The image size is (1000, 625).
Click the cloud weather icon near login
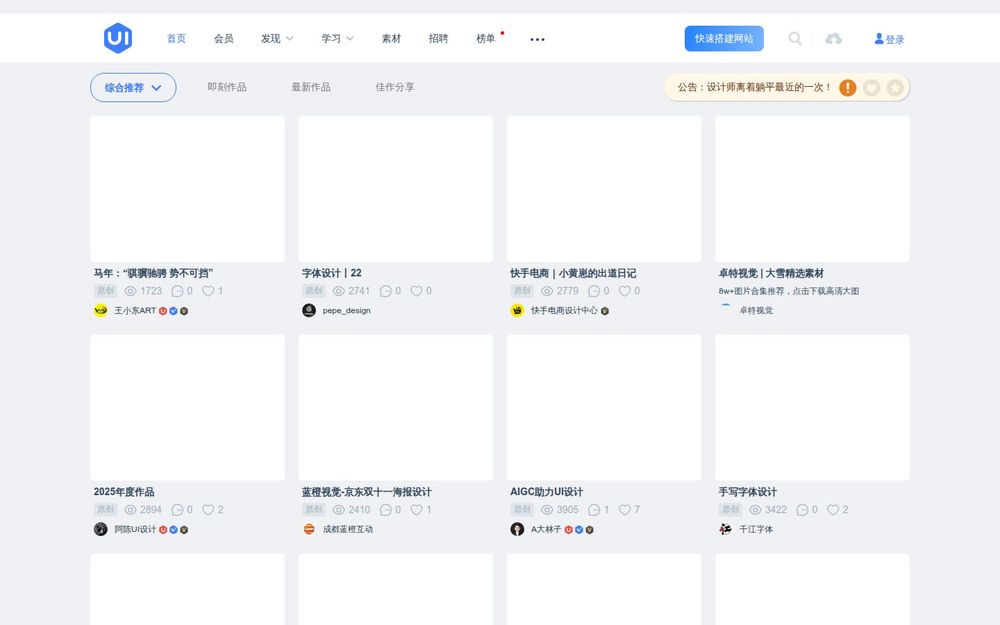point(833,38)
